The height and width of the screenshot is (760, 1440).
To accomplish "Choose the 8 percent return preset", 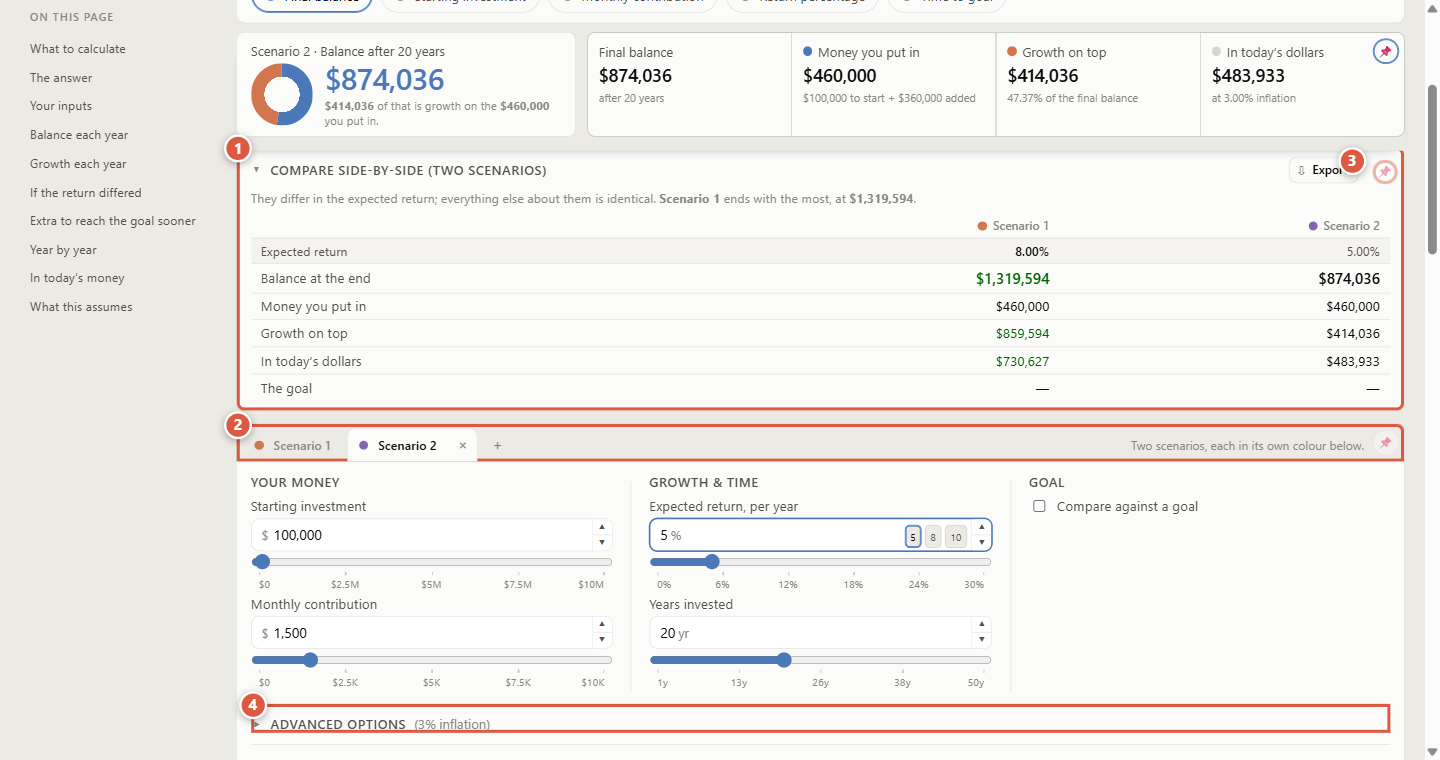I will pos(933,537).
